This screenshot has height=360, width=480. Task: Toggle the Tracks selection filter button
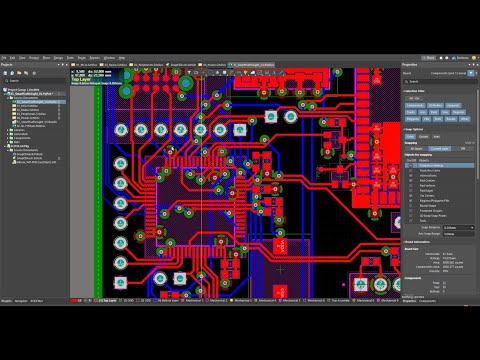pyautogui.click(x=411, y=112)
